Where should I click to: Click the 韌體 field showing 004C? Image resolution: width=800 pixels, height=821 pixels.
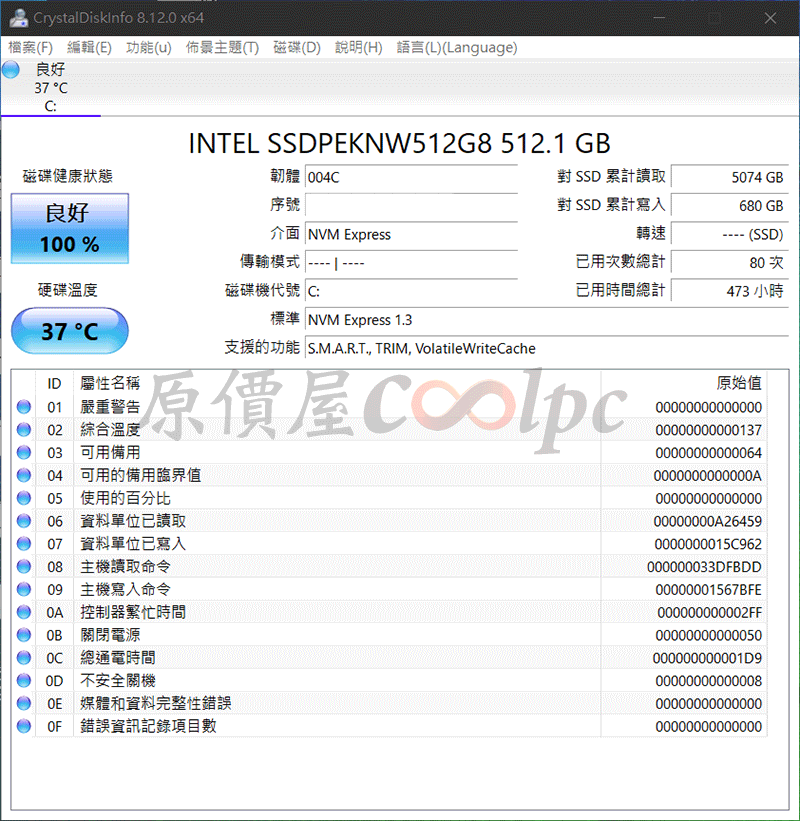(411, 177)
